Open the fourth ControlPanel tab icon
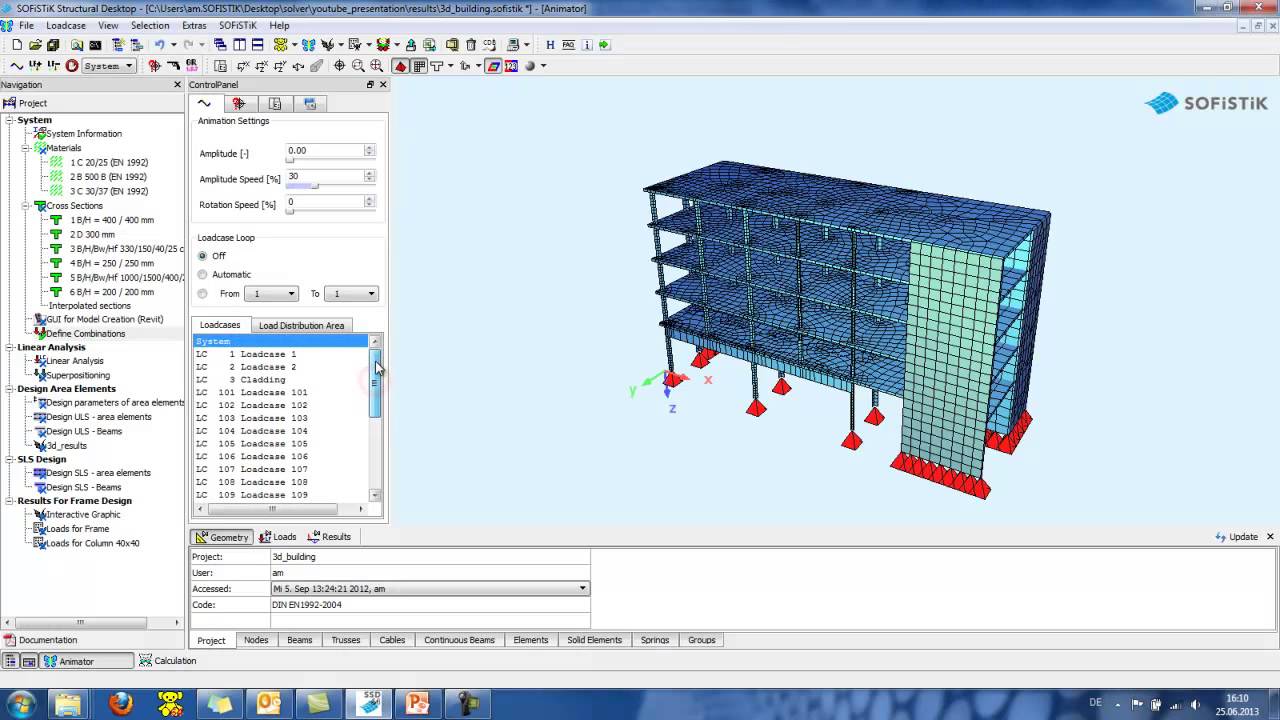The width and height of the screenshot is (1280, 720). pyautogui.click(x=310, y=104)
